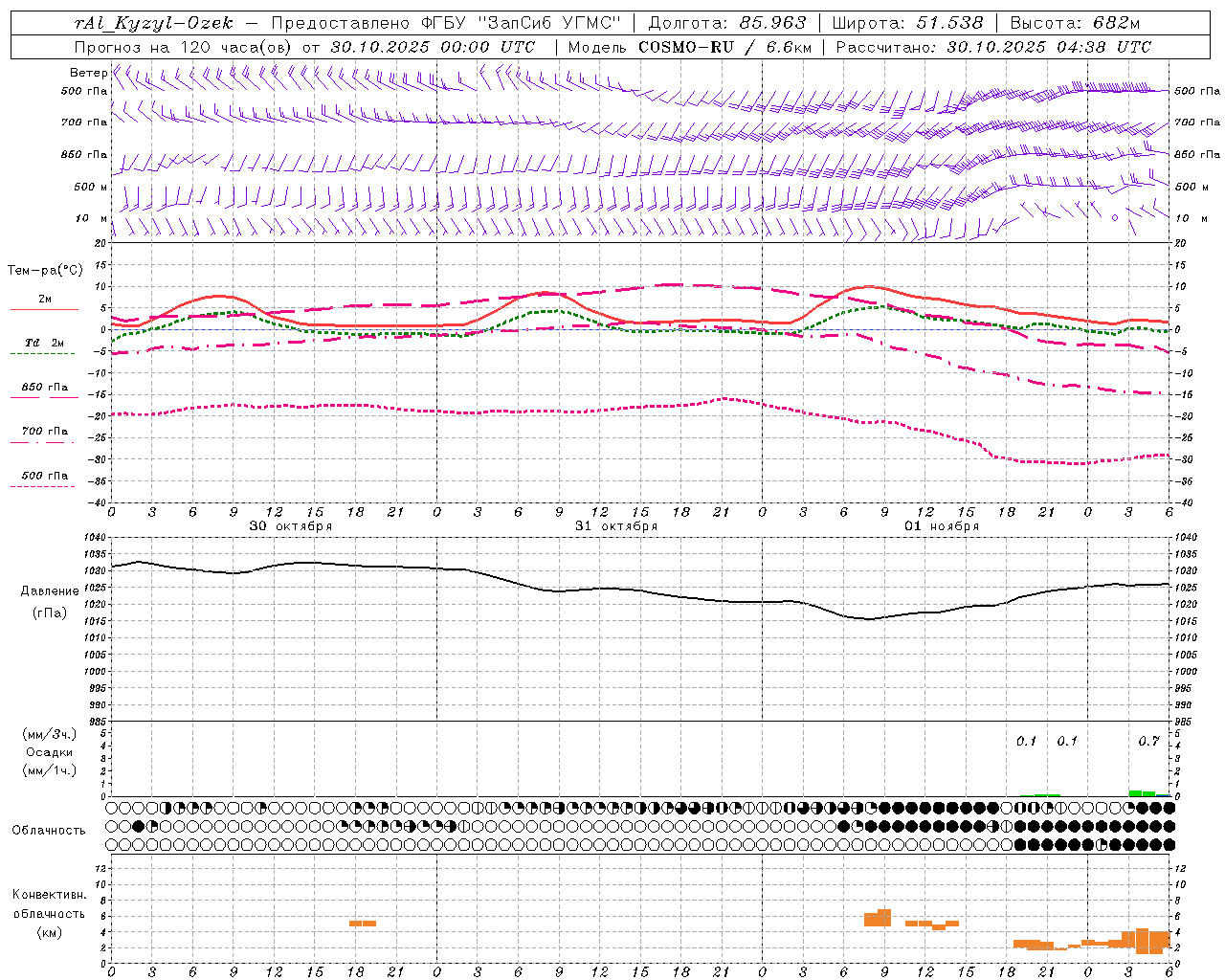Click the 700 гПа temperature legend label

(x=45, y=432)
